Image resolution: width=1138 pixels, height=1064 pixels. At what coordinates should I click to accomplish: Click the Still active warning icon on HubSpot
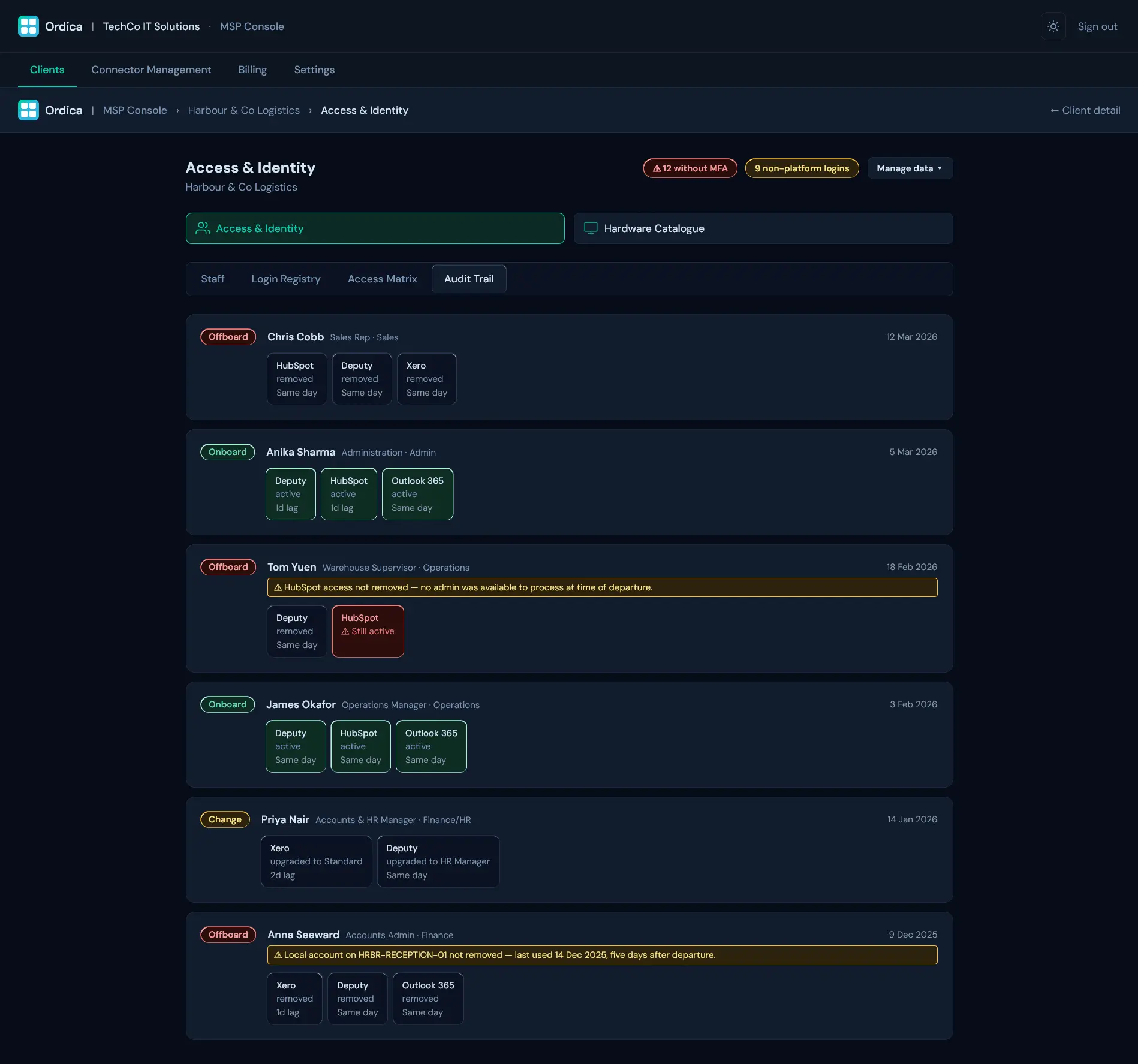(345, 631)
